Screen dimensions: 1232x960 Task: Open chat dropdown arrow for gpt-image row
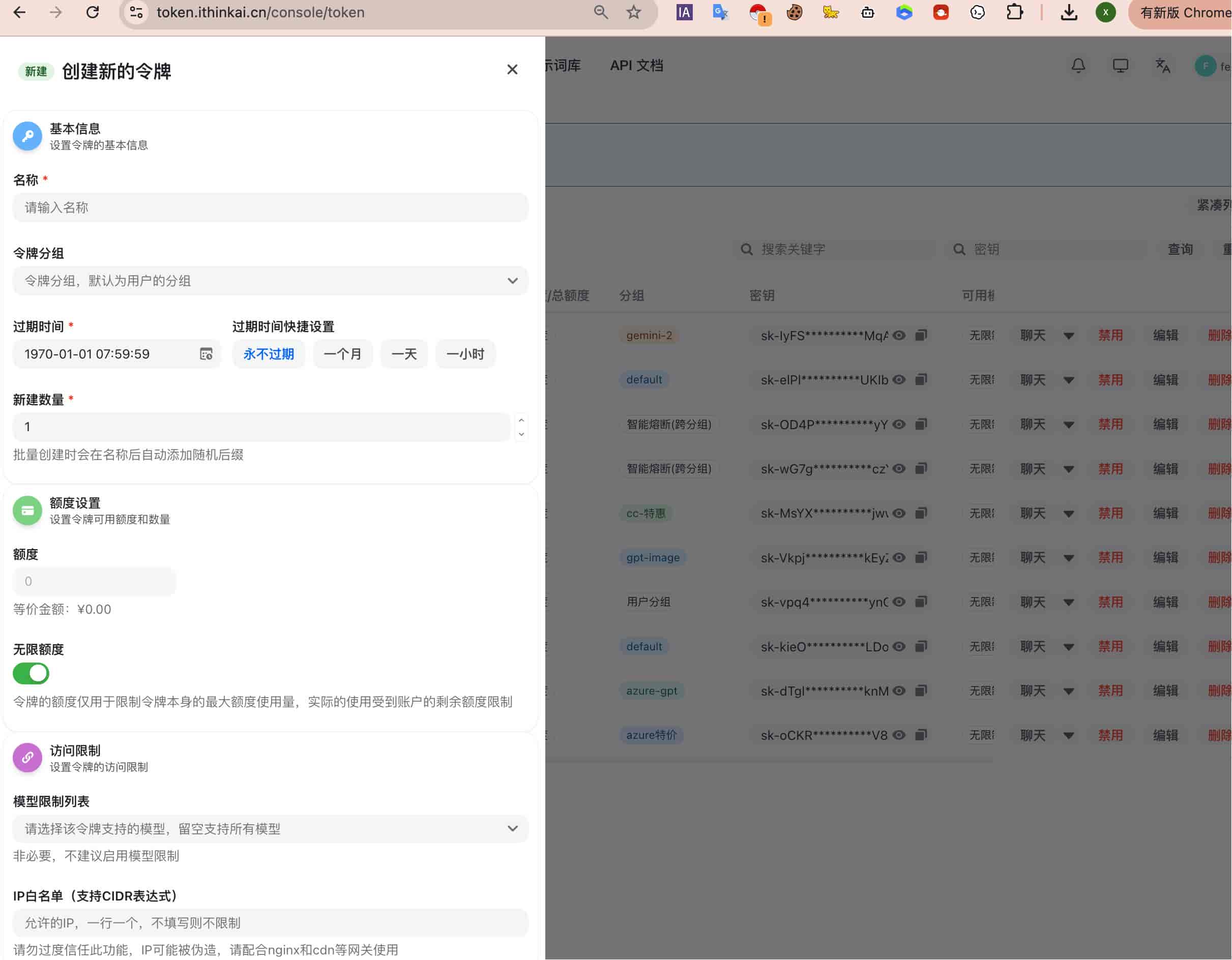(x=1069, y=558)
